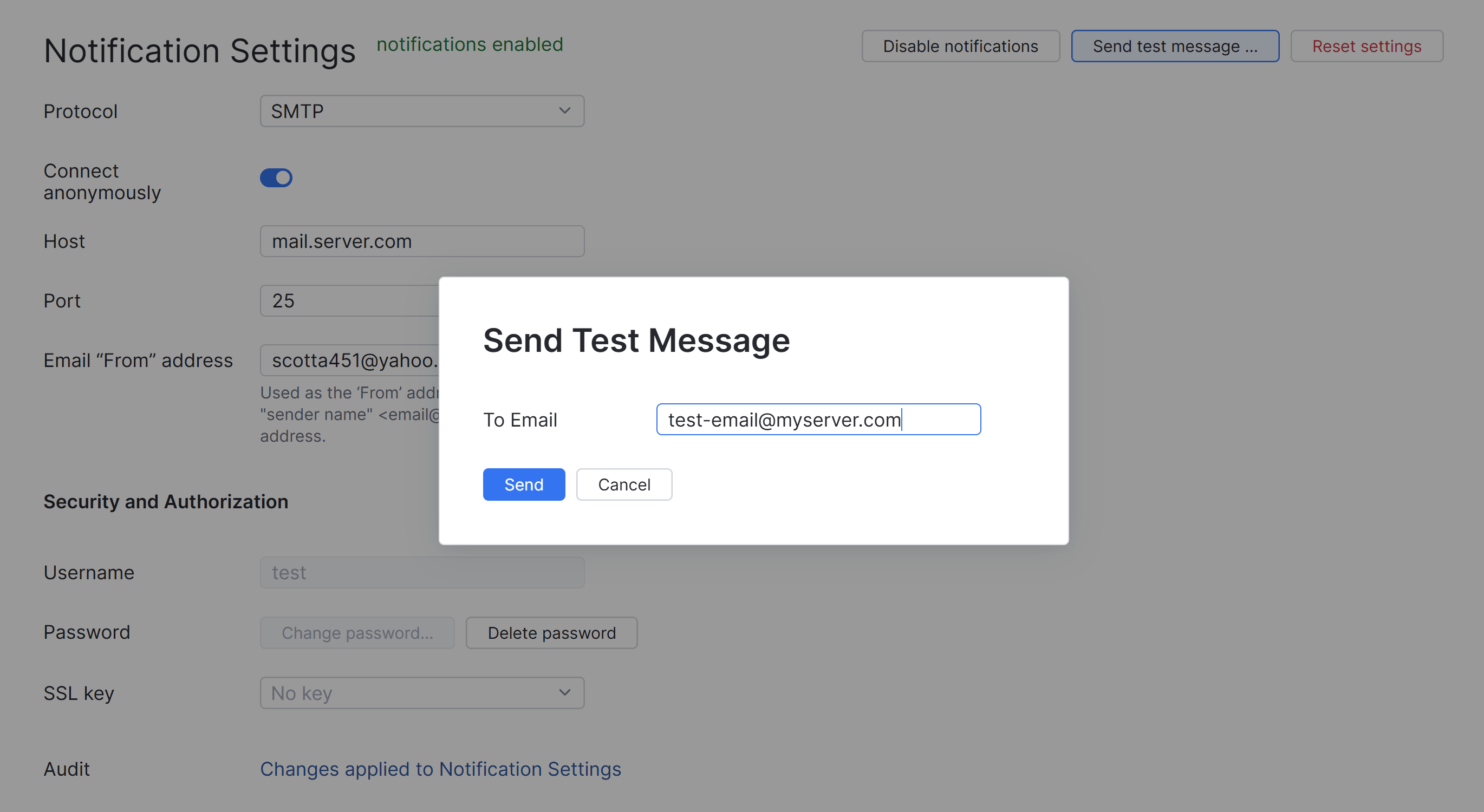The image size is (1484, 812).
Task: Select the Port input field
Action: click(x=346, y=300)
